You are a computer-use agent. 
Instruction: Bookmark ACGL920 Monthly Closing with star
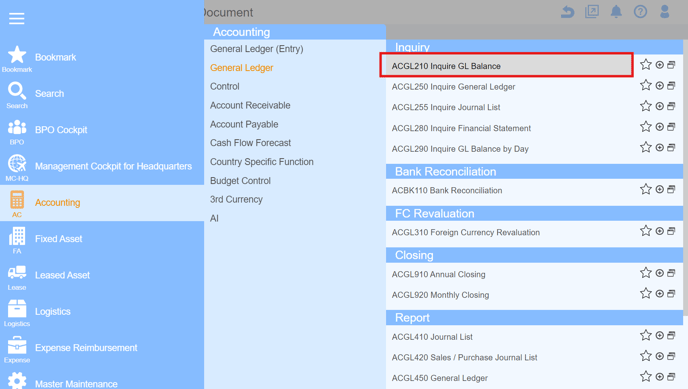pos(645,293)
